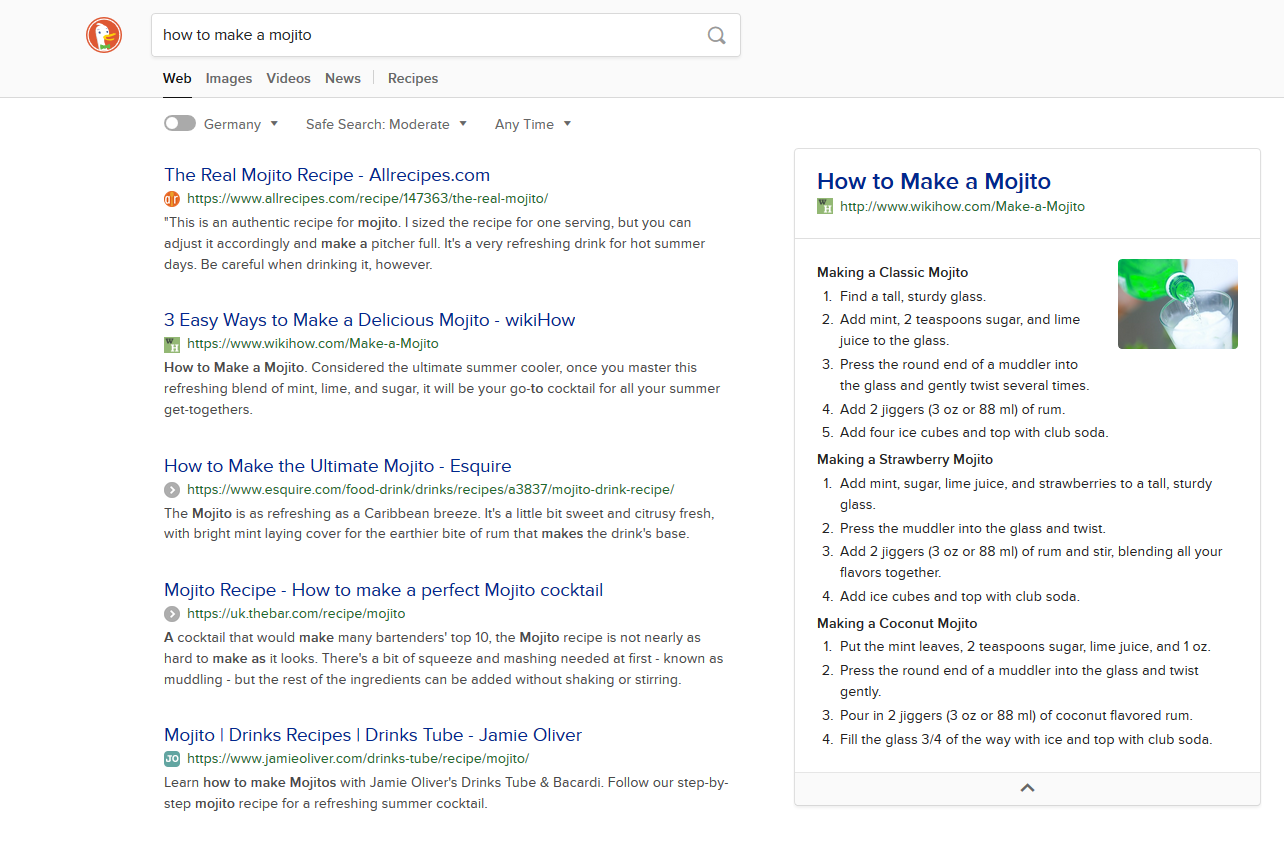Switch to the Videos tab

(289, 78)
